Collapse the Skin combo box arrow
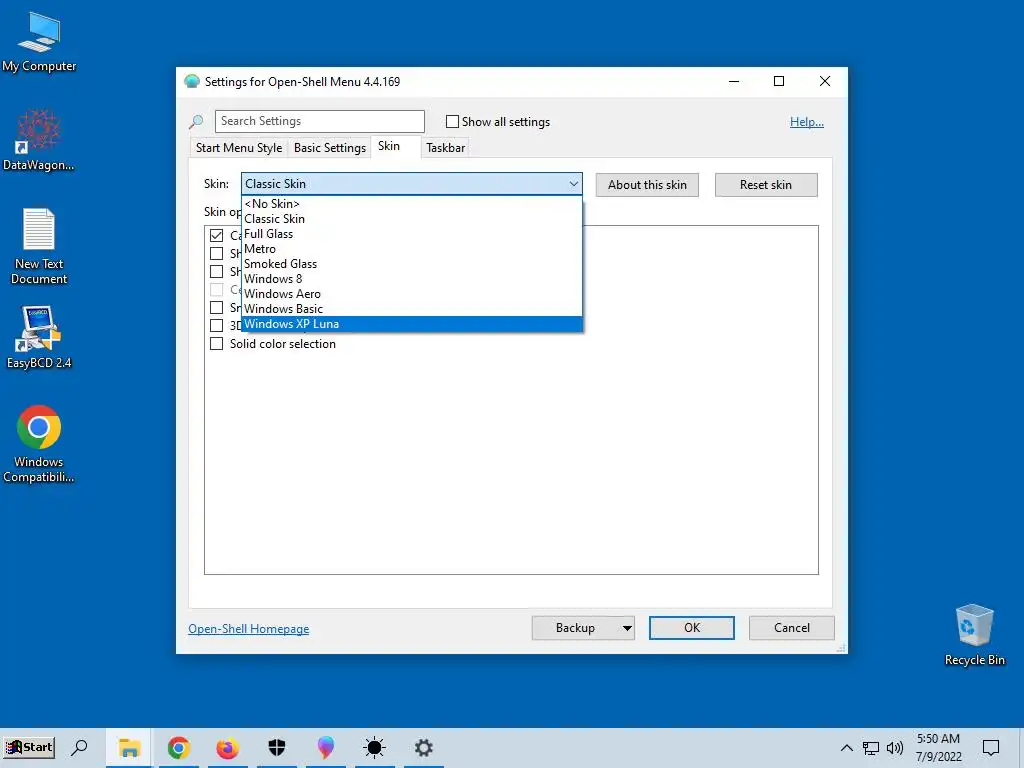The image size is (1024, 768). pos(573,184)
